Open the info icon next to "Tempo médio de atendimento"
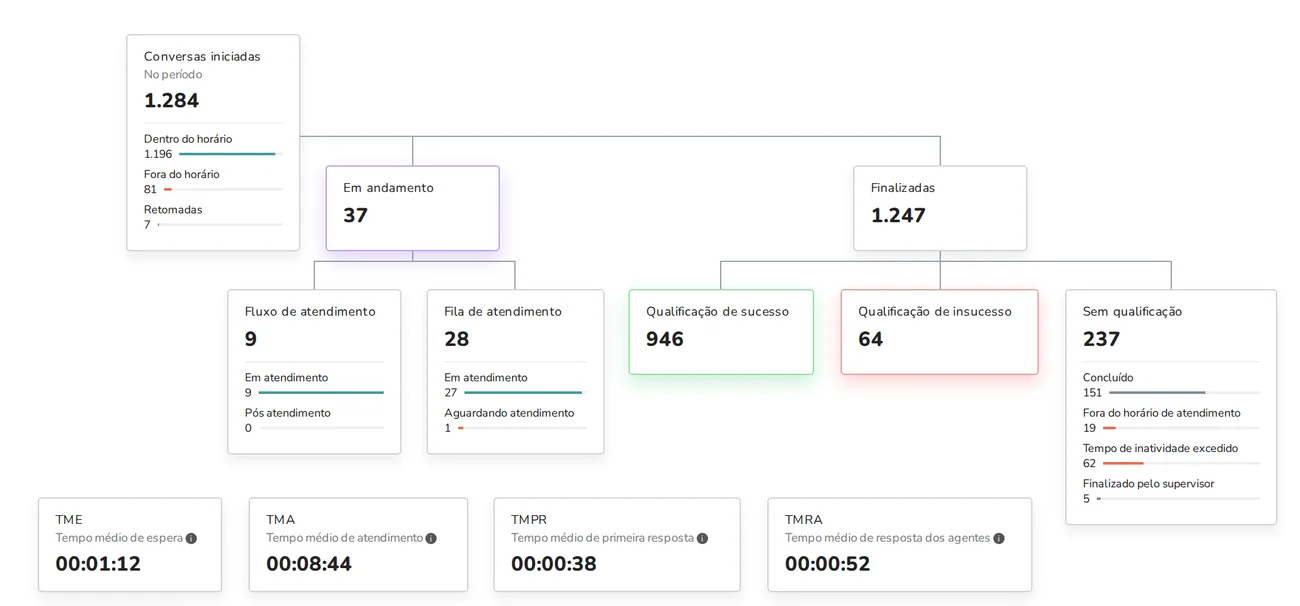 click(x=431, y=538)
